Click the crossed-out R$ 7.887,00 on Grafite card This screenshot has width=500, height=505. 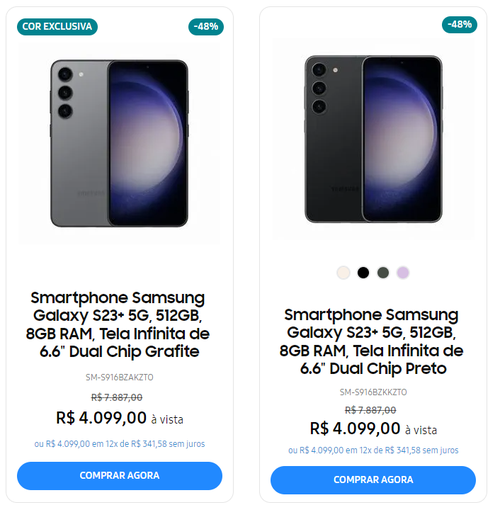pos(117,397)
